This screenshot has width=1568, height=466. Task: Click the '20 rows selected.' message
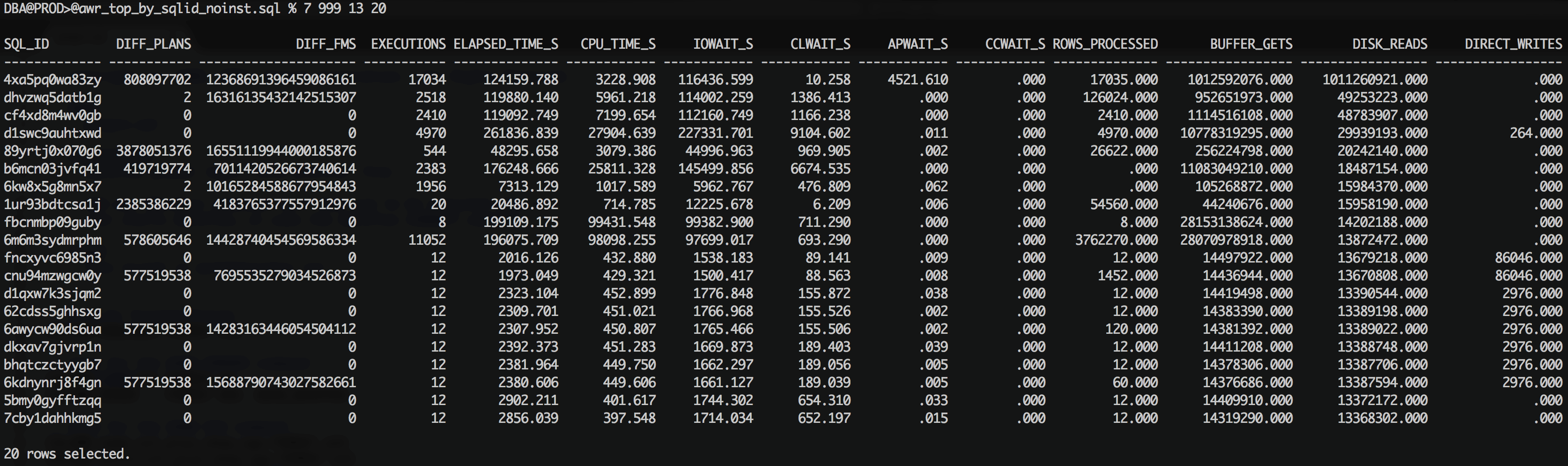tap(67, 454)
